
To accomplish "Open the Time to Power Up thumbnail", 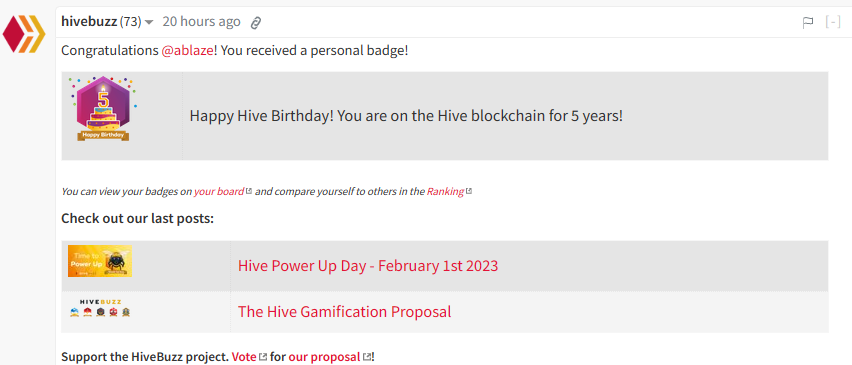I will (x=100, y=261).
